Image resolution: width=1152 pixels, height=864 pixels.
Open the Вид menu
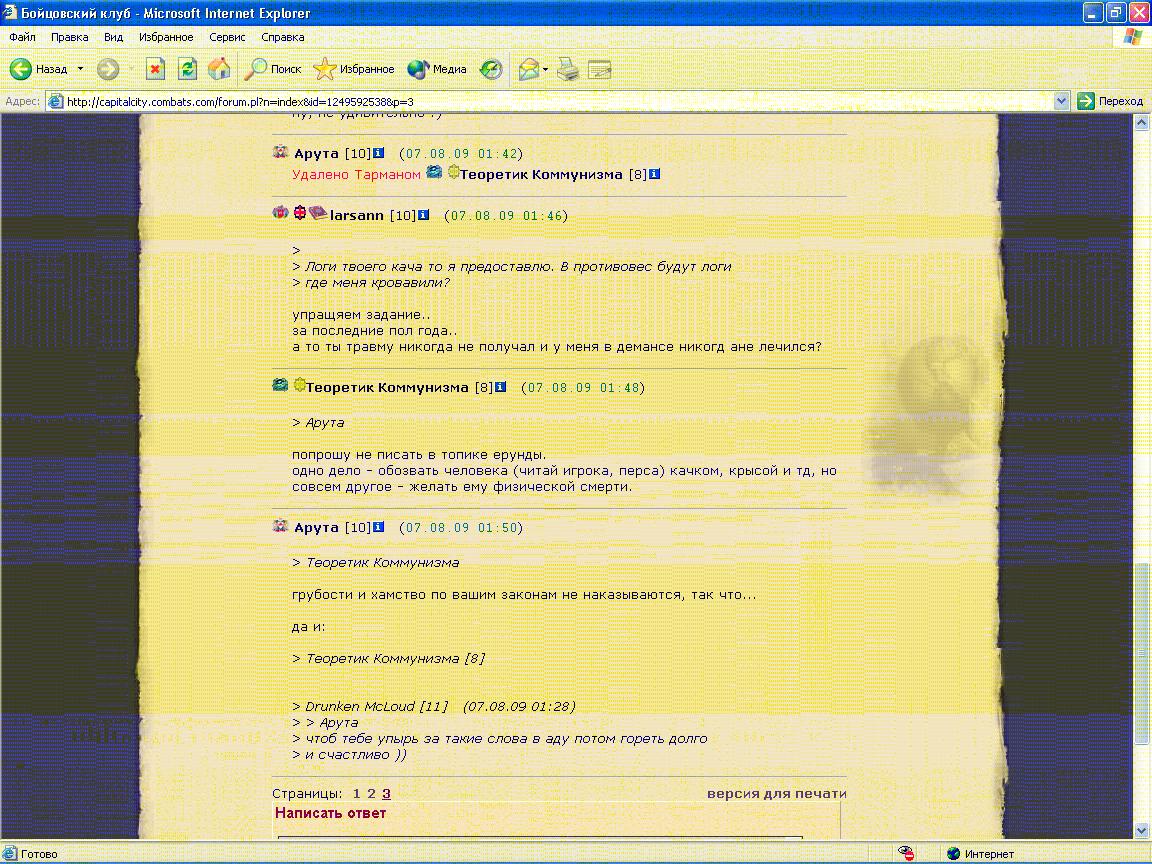tap(113, 37)
